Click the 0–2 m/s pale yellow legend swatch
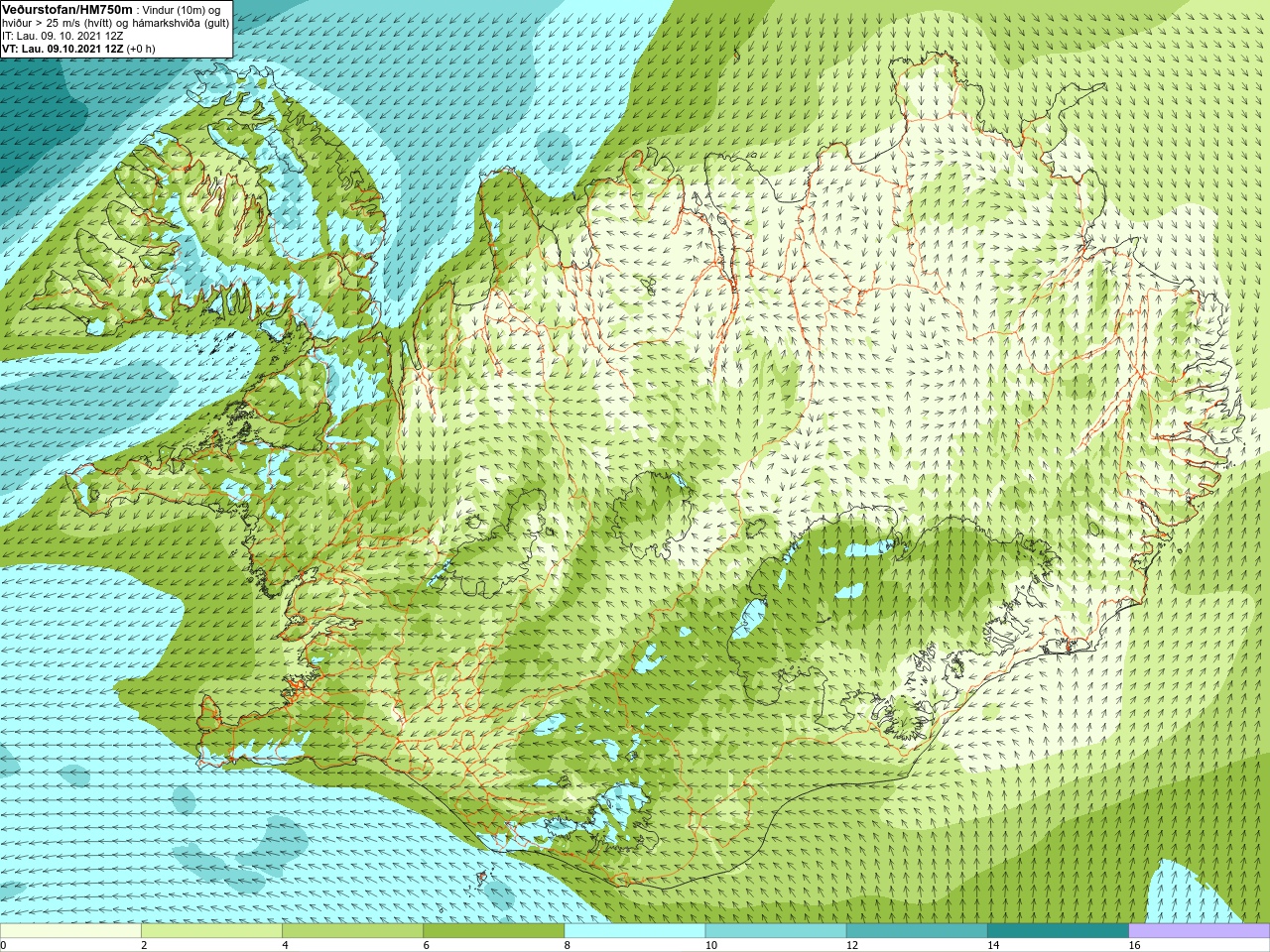 (70, 931)
